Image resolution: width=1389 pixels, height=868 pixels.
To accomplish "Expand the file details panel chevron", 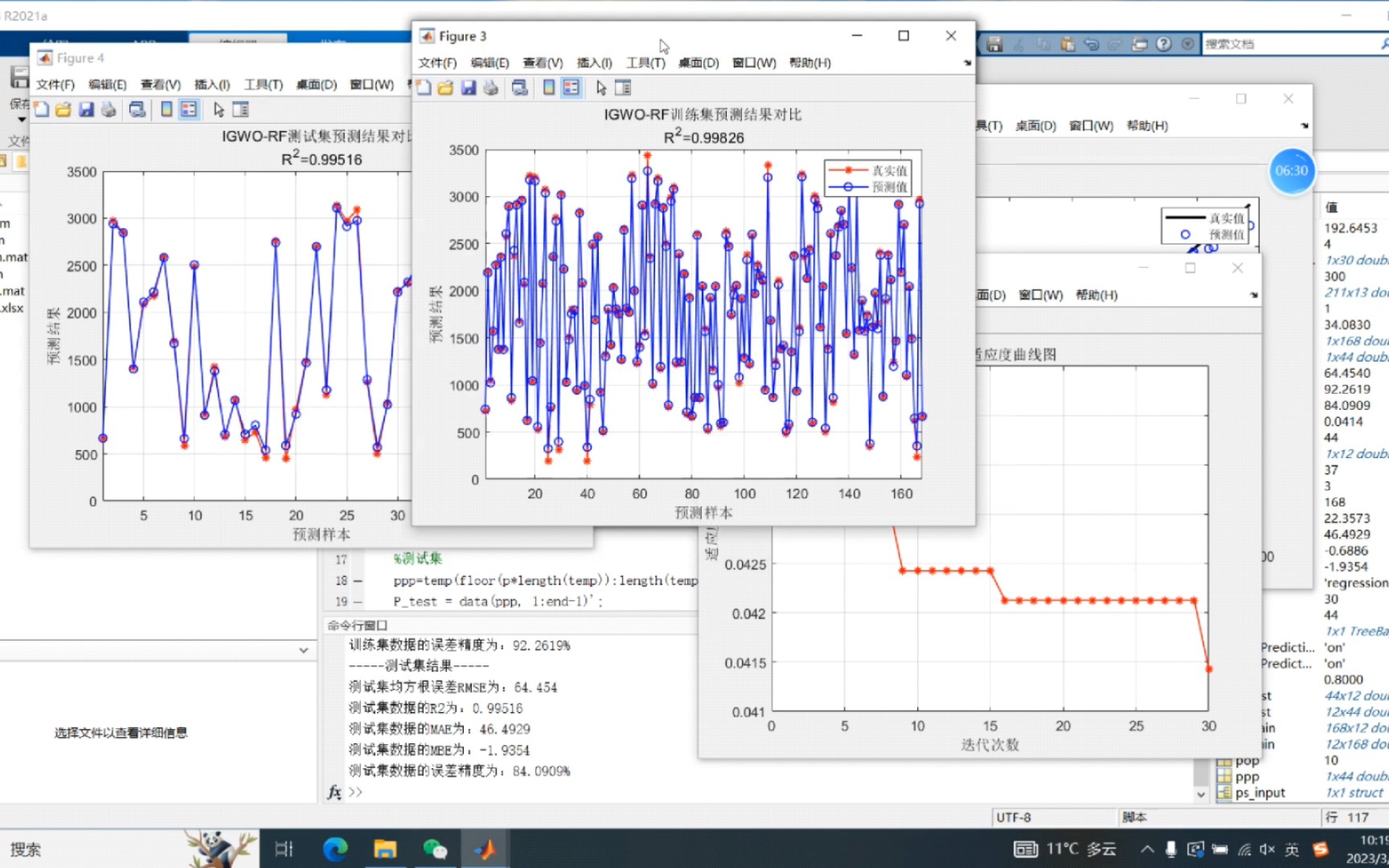I will coord(303,650).
